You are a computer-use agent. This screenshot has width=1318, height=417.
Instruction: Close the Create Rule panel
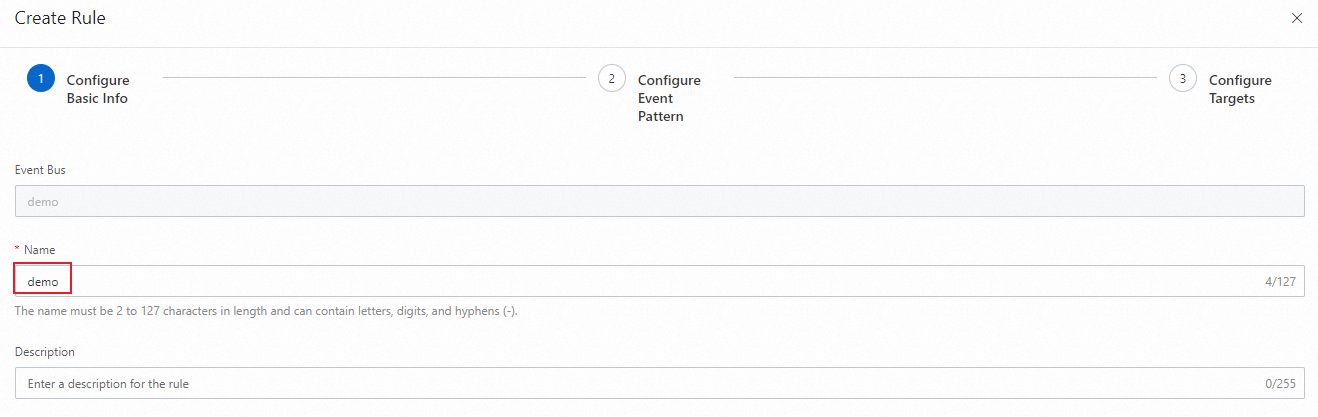tap(1297, 18)
